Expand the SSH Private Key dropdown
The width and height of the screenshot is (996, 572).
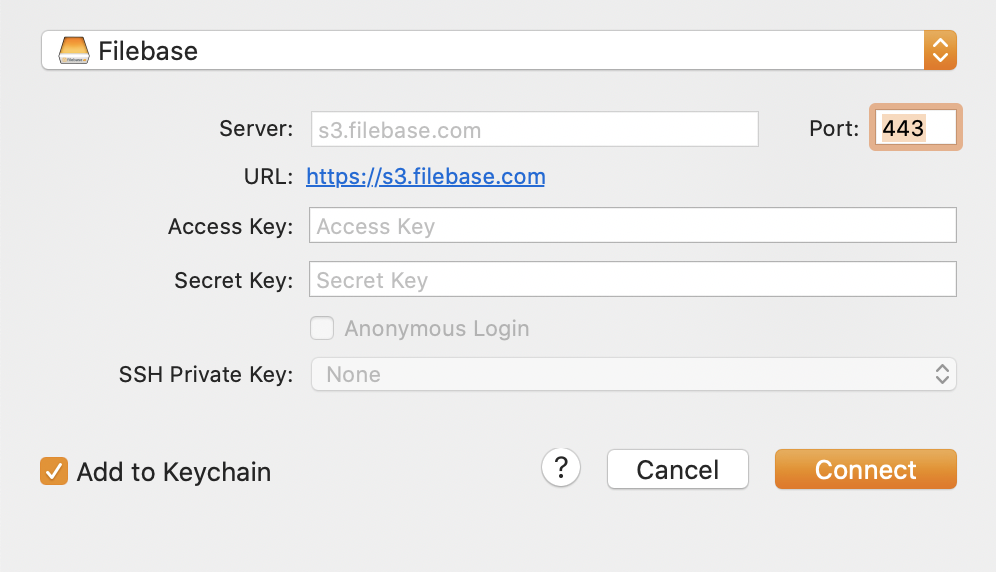point(633,374)
